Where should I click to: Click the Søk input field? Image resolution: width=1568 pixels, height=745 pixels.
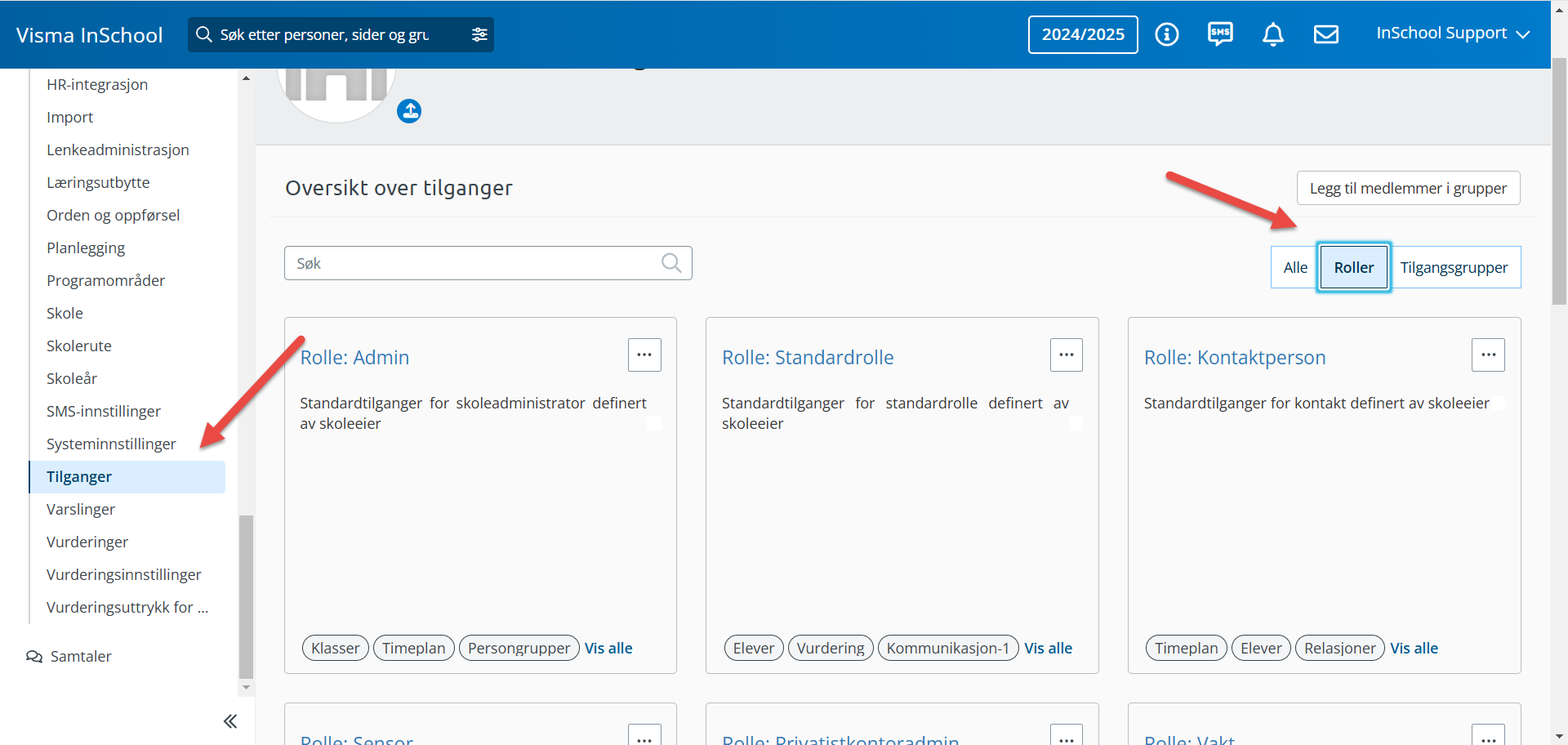coord(474,263)
